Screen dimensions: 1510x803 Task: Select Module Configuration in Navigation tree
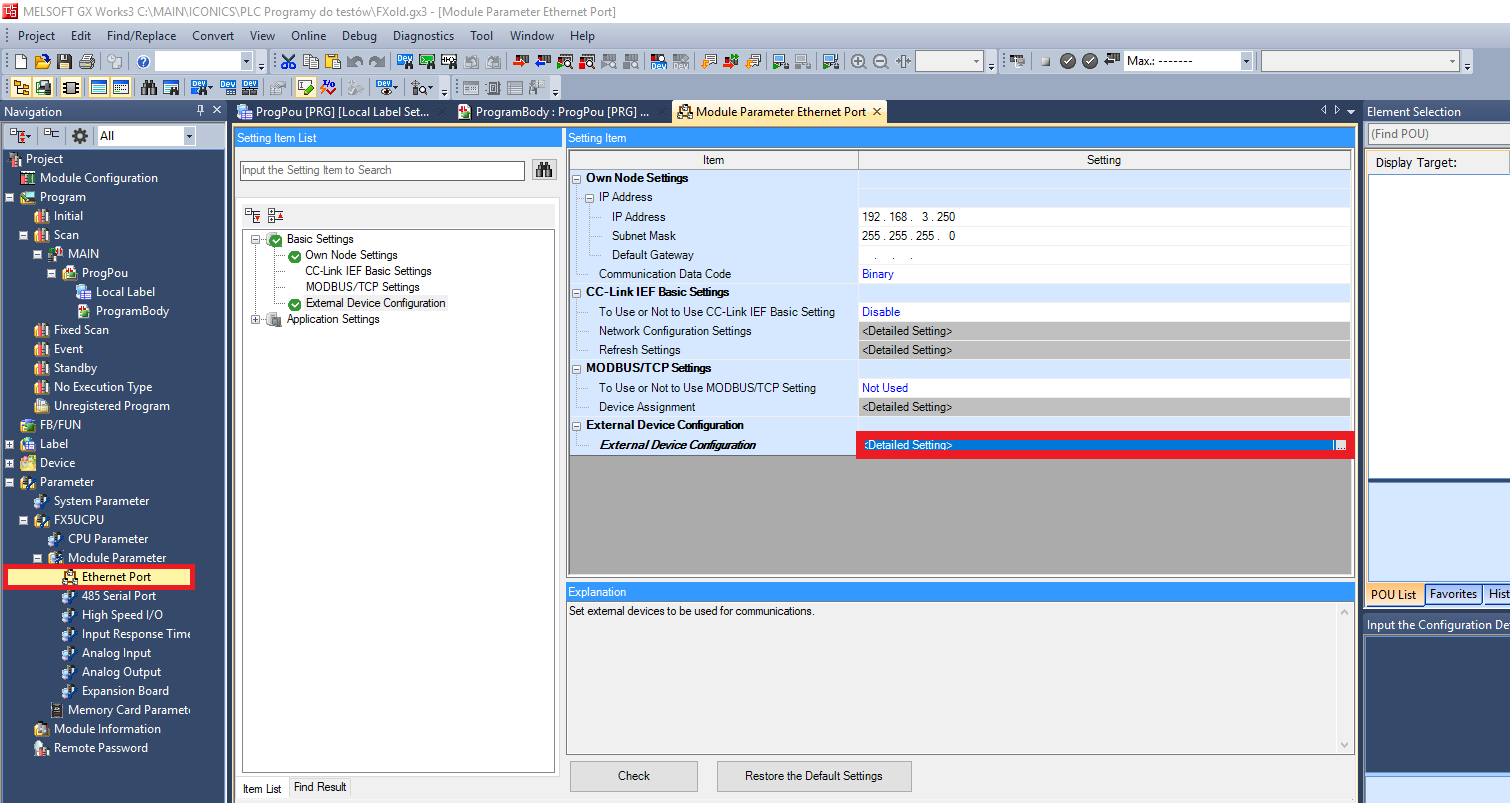click(99, 178)
